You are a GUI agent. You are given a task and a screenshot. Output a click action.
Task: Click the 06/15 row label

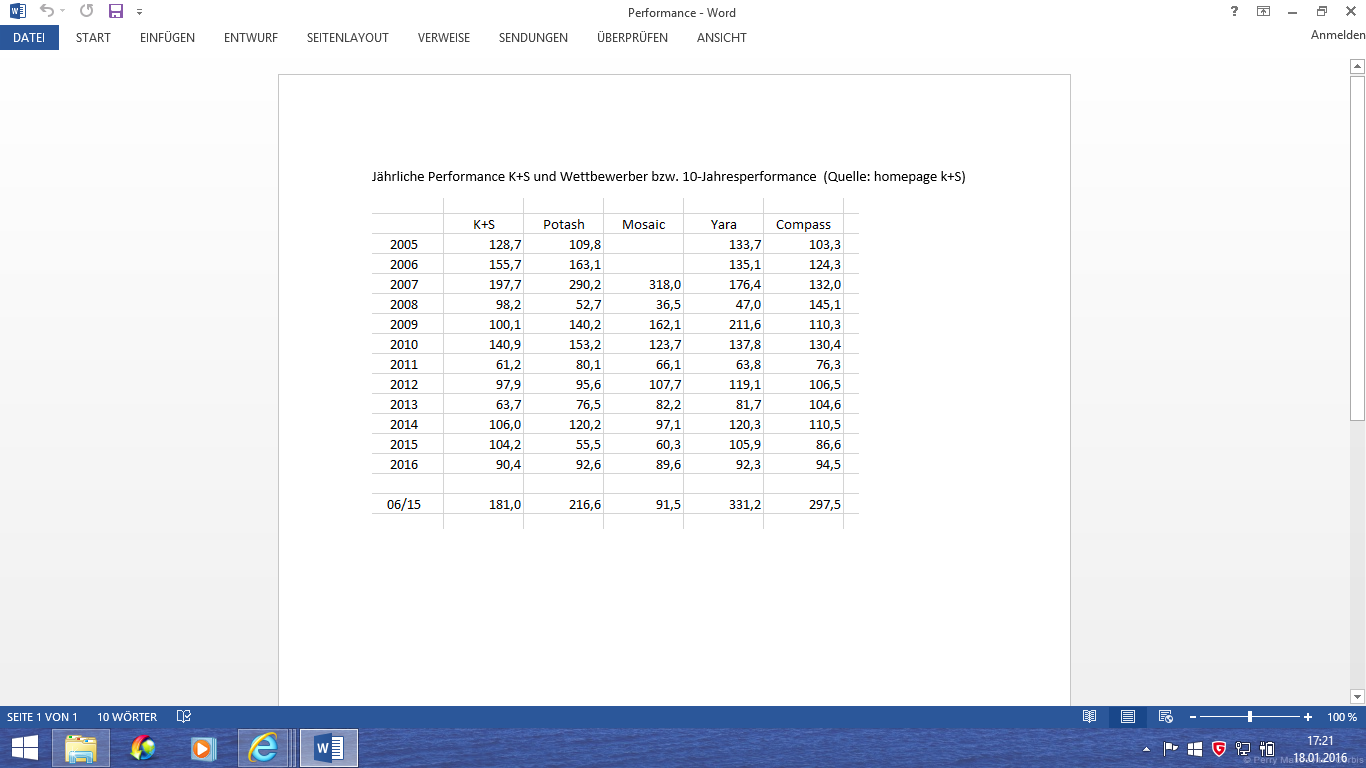click(x=404, y=504)
